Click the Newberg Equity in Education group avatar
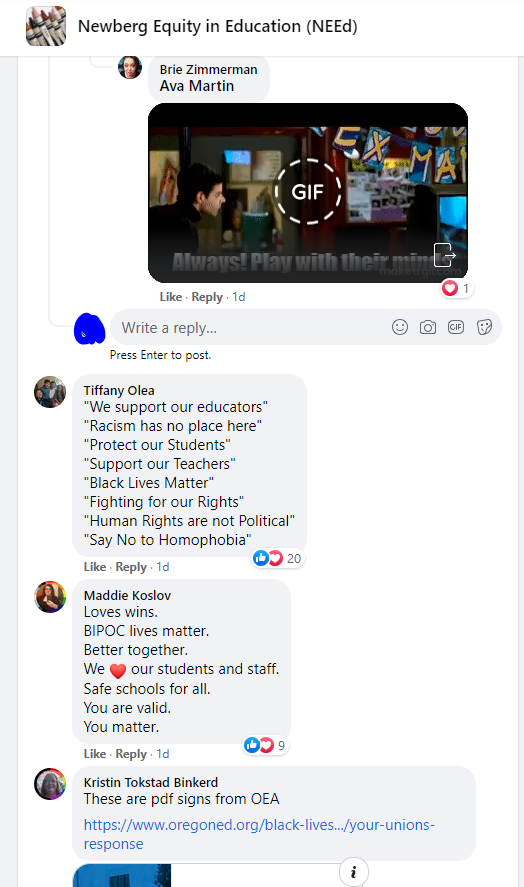524x887 pixels. pyautogui.click(x=46, y=26)
